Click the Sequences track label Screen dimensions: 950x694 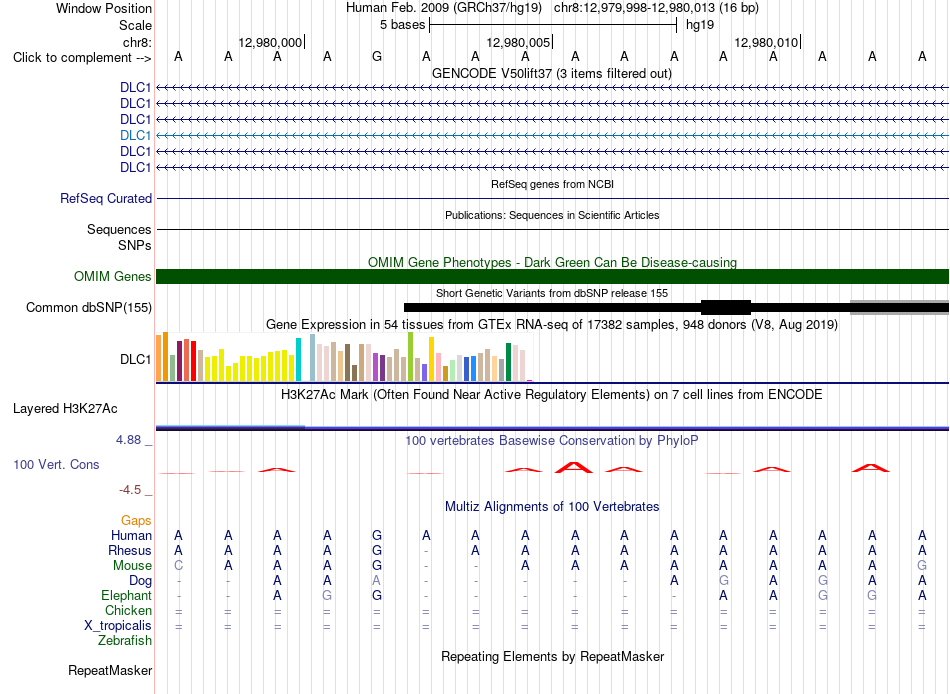coord(119,229)
